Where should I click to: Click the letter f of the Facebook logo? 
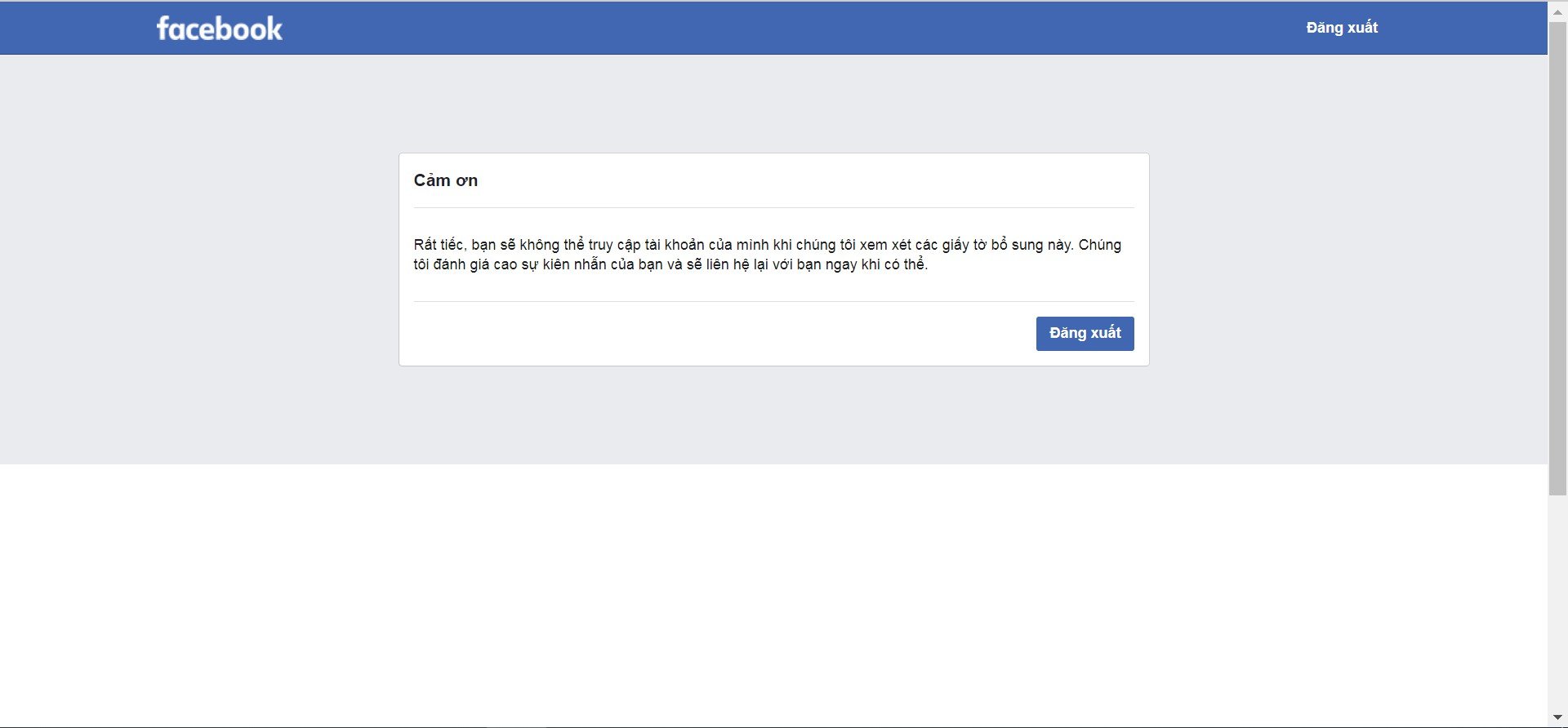click(163, 29)
